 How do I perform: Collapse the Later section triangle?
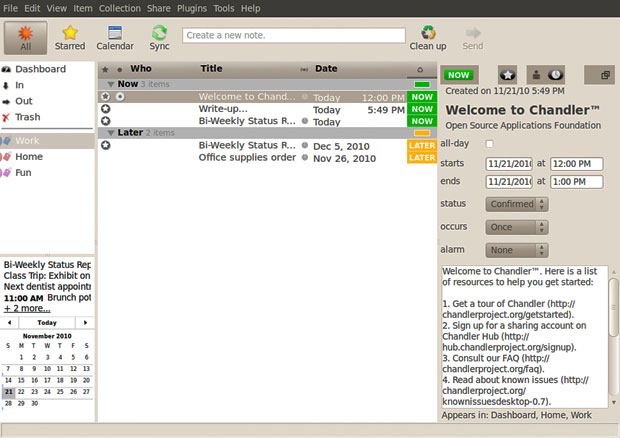click(111, 133)
